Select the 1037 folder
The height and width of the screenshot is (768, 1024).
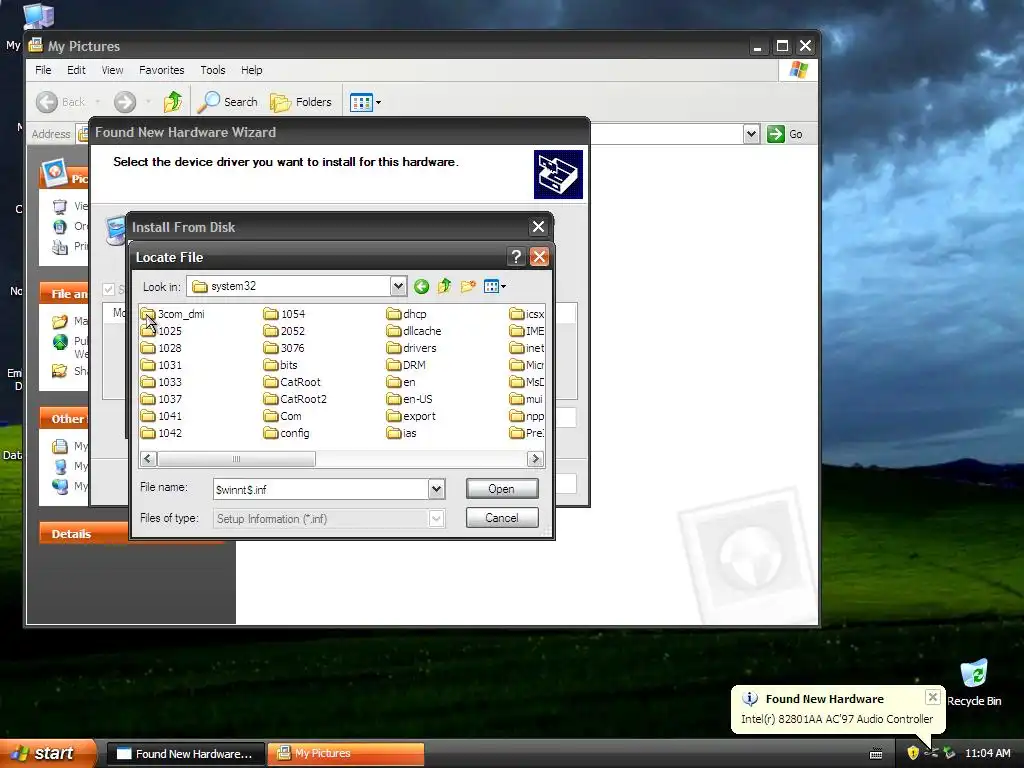(x=162, y=399)
